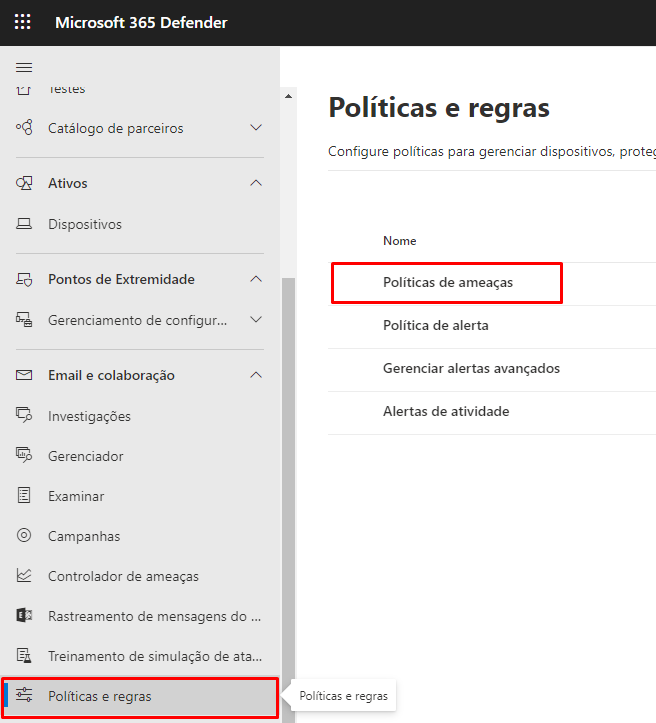Collapse the Ativos section chevron
Image resolution: width=656 pixels, height=723 pixels.
pyautogui.click(x=256, y=183)
